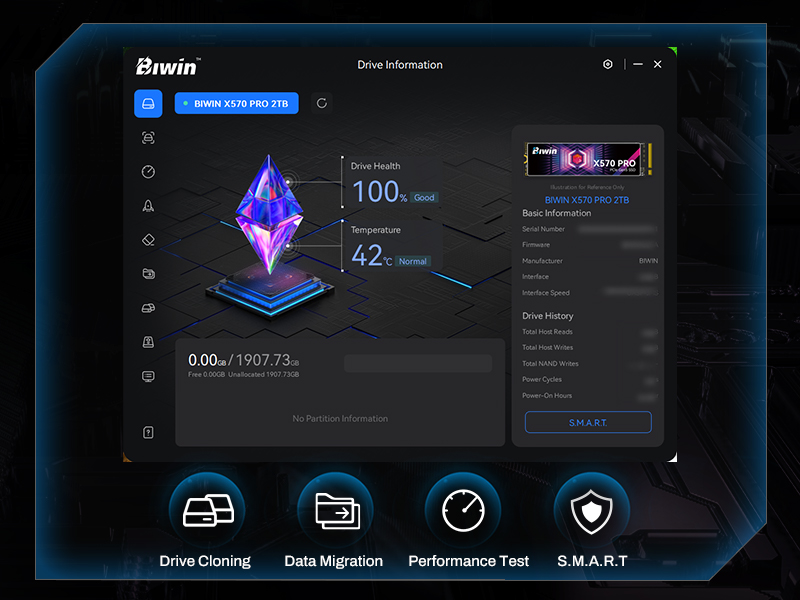Click the 'Power-On Hours' row
The image size is (800, 600).
(x=590, y=395)
